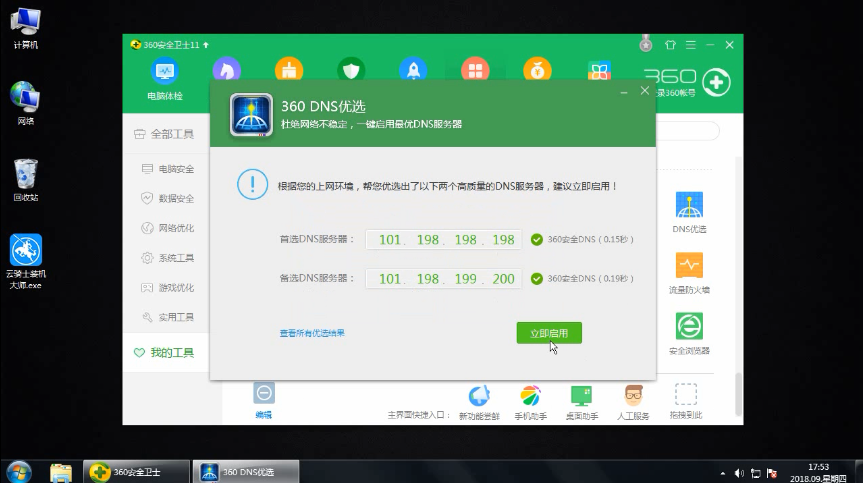Open the colorful software manager icon

click(x=599, y=70)
